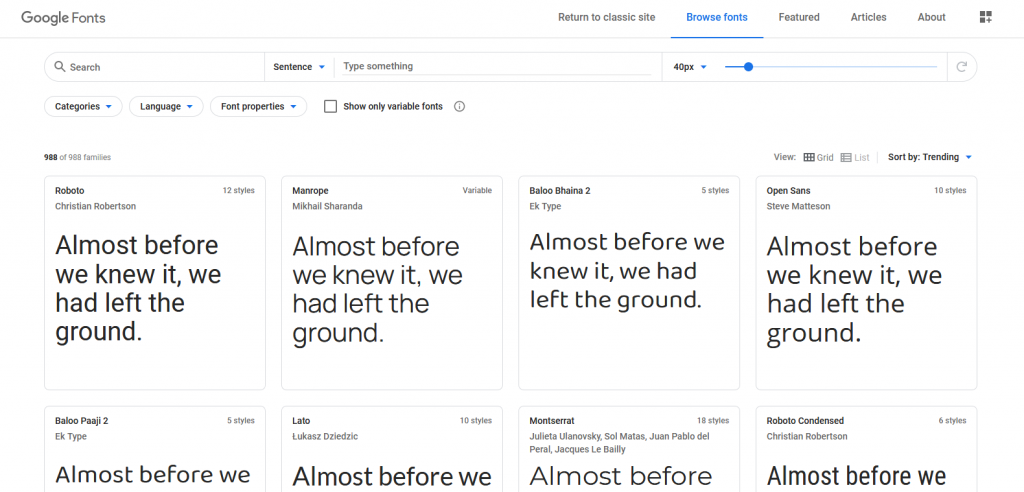Click the variable fonts info icon
Image resolution: width=1024 pixels, height=492 pixels.
click(459, 107)
